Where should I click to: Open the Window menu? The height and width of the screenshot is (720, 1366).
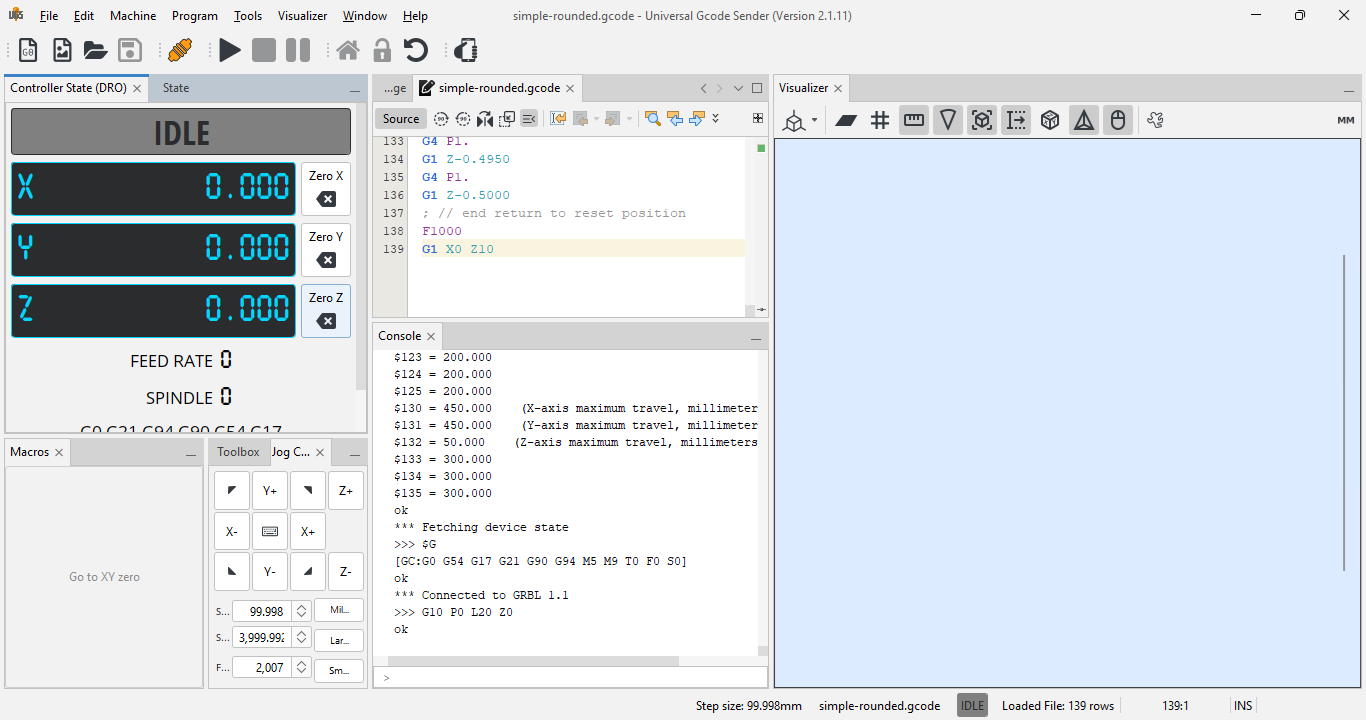click(x=365, y=16)
